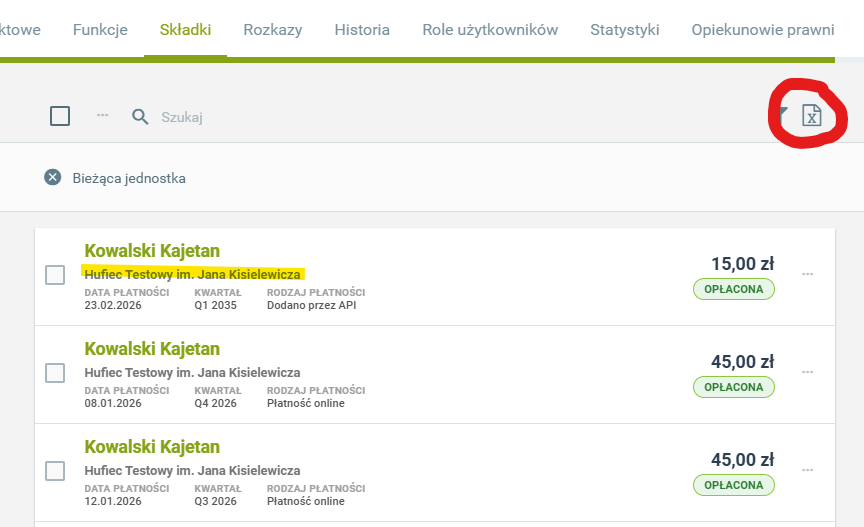Select checkbox for the Q1 2035 payment
The height and width of the screenshot is (527, 864).
(x=55, y=275)
